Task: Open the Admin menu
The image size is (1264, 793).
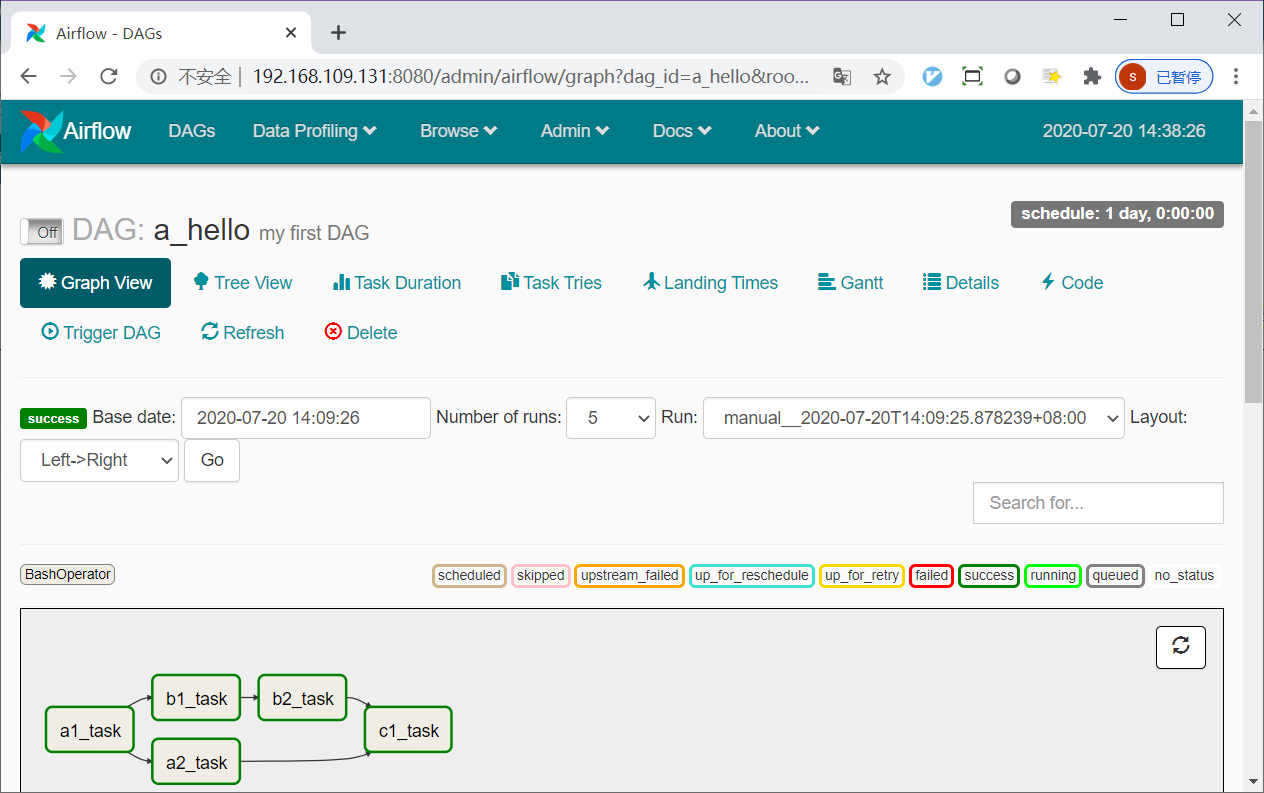Action: click(574, 131)
